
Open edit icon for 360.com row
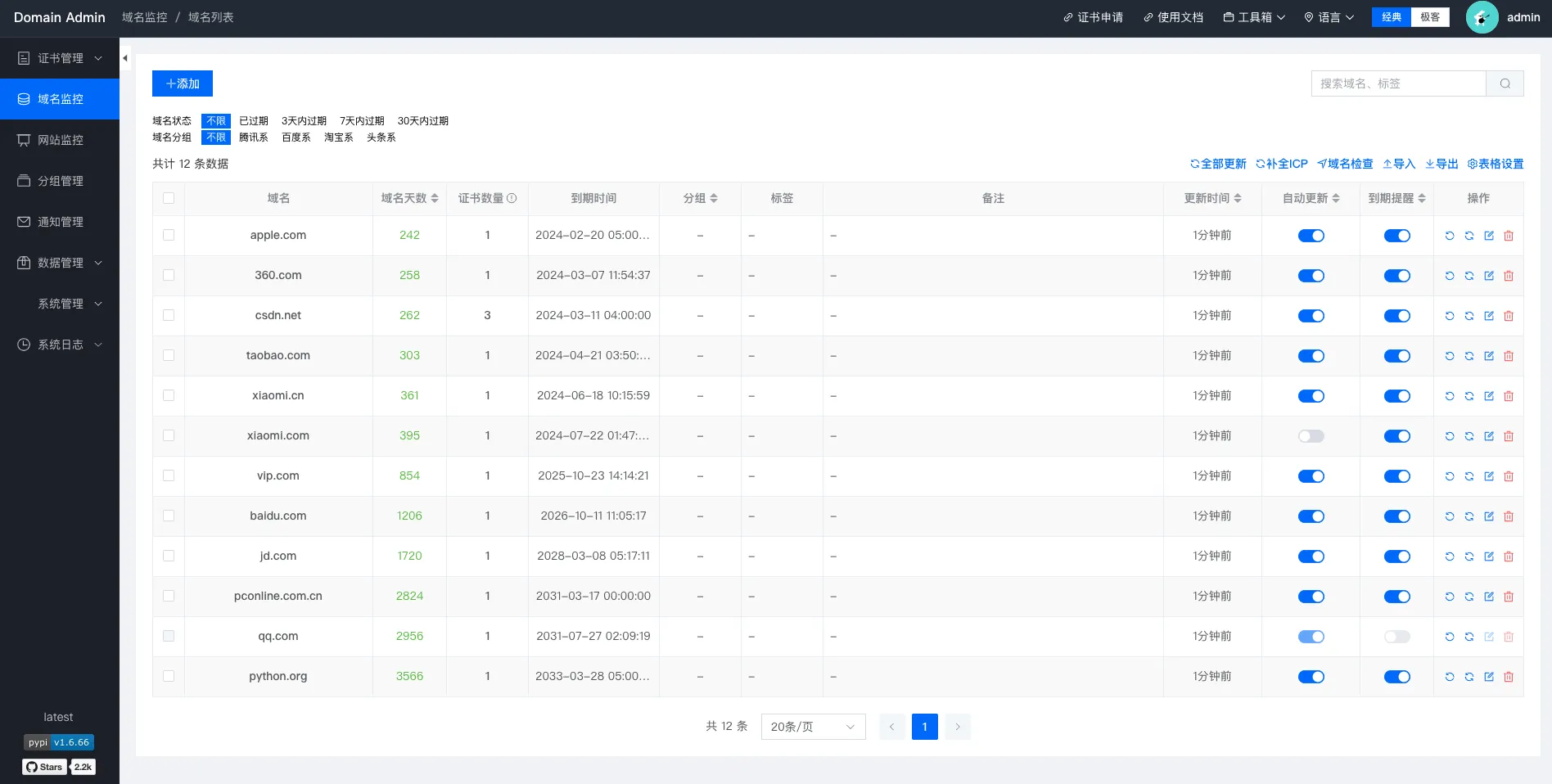pyautogui.click(x=1489, y=276)
